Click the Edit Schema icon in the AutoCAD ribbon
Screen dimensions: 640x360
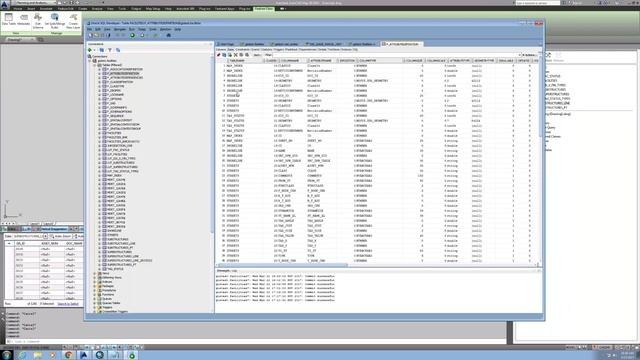click(38, 20)
